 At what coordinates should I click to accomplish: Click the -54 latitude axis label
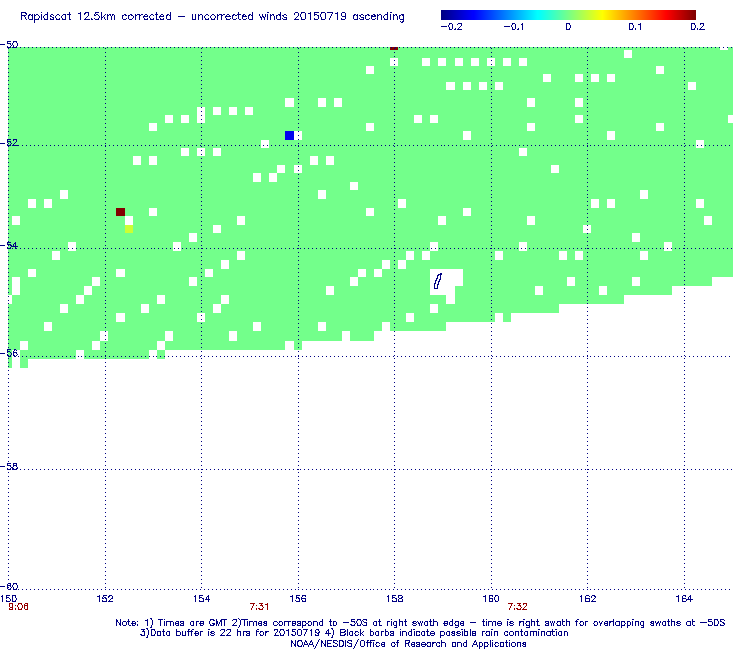[x=9, y=245]
